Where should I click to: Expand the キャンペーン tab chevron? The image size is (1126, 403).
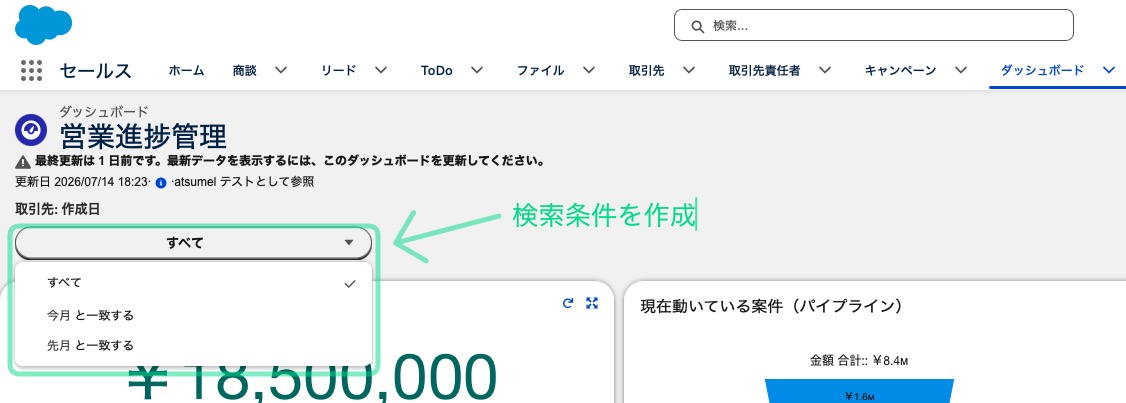pyautogui.click(x=961, y=70)
